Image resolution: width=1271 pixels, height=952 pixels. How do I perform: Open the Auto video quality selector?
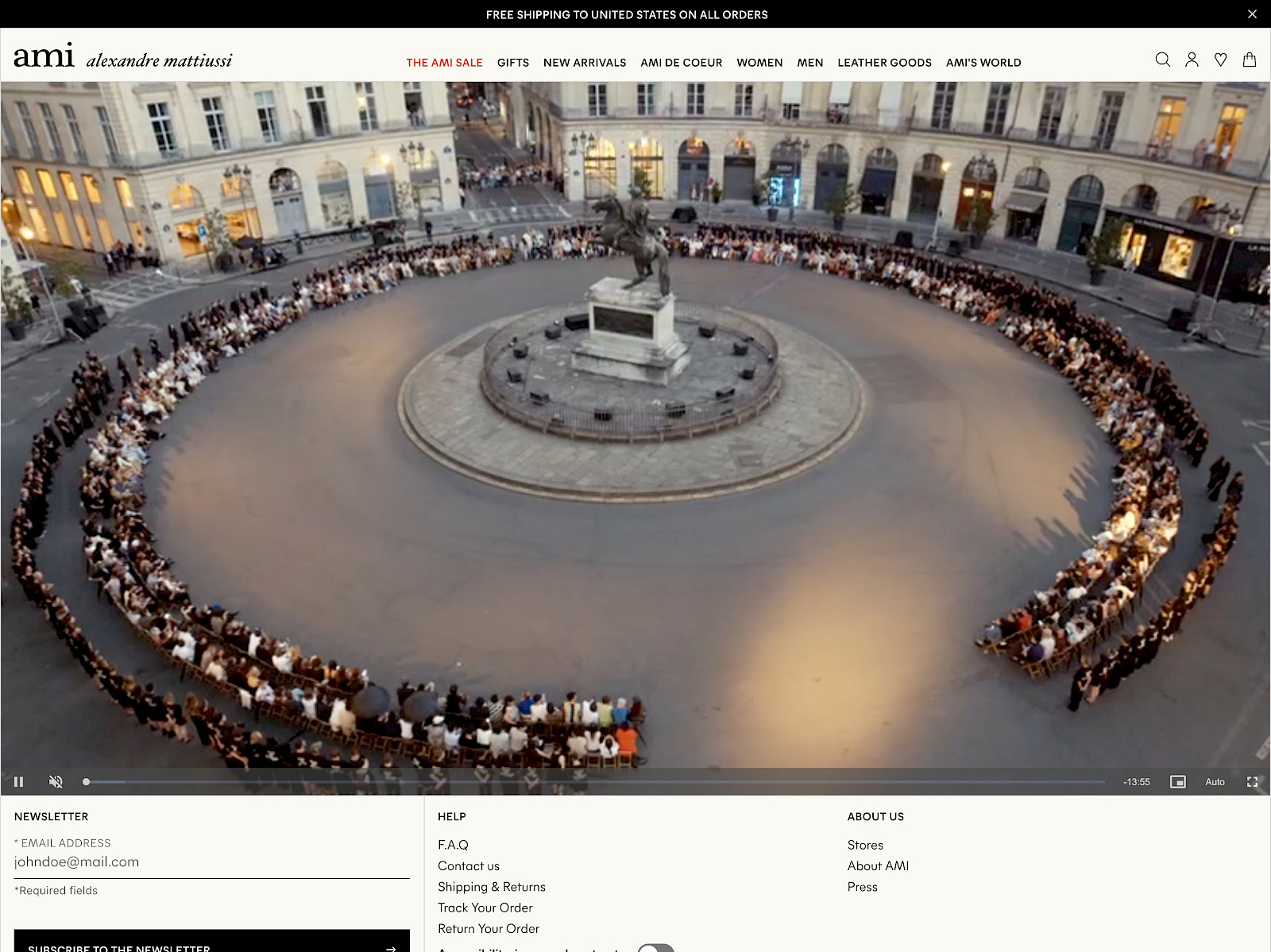(1214, 782)
